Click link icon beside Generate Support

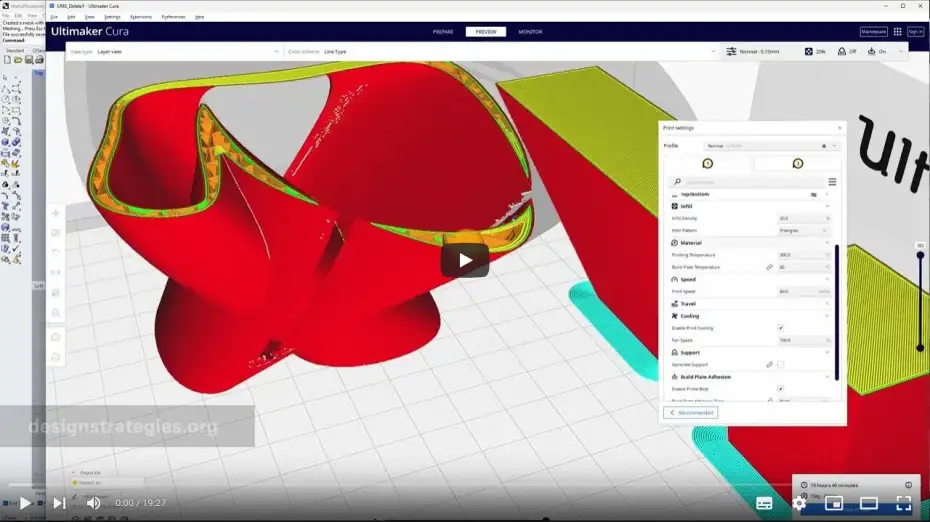click(769, 365)
